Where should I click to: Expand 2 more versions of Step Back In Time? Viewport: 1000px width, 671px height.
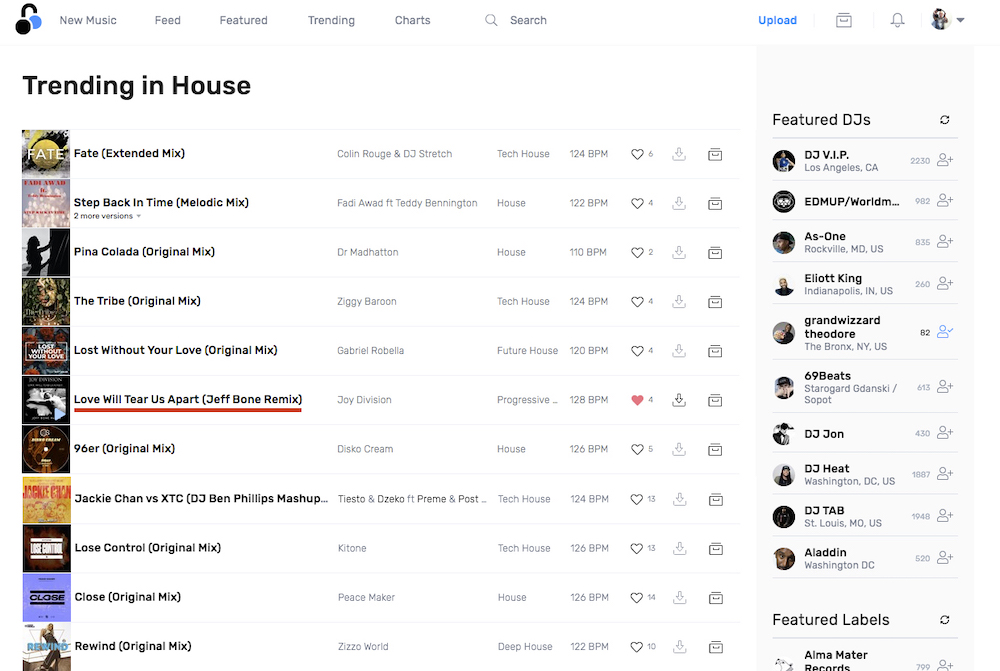coord(107,216)
